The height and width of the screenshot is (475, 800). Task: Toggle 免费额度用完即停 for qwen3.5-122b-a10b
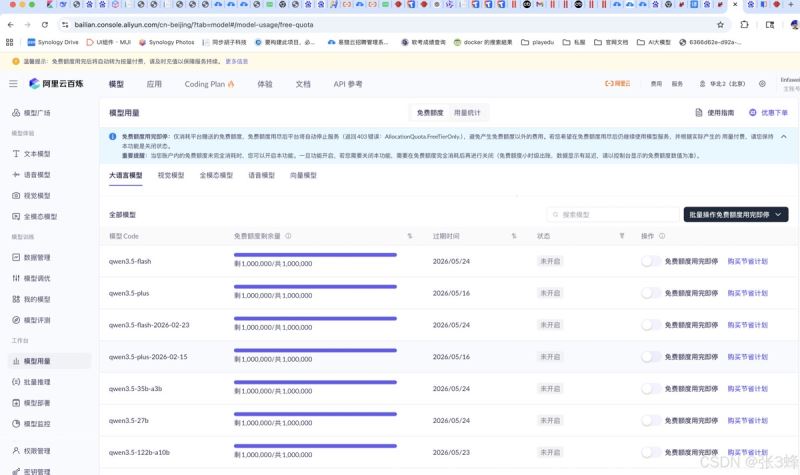[651, 452]
